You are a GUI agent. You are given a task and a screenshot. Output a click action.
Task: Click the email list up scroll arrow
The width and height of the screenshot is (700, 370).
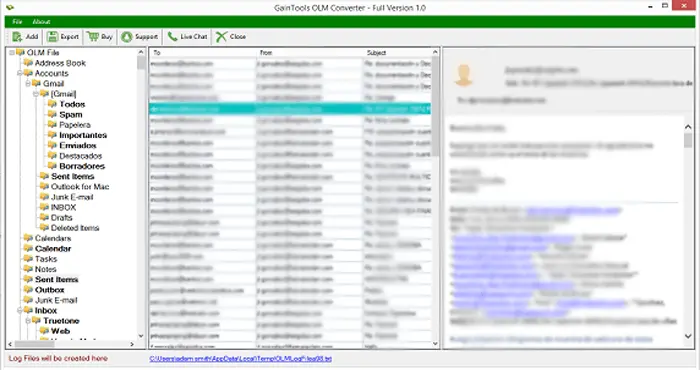(435, 52)
